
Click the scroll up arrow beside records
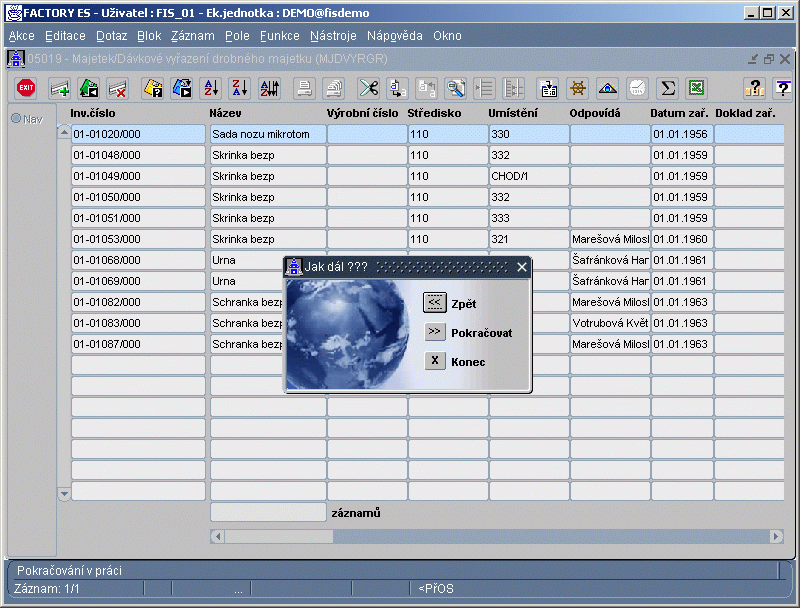[64, 133]
